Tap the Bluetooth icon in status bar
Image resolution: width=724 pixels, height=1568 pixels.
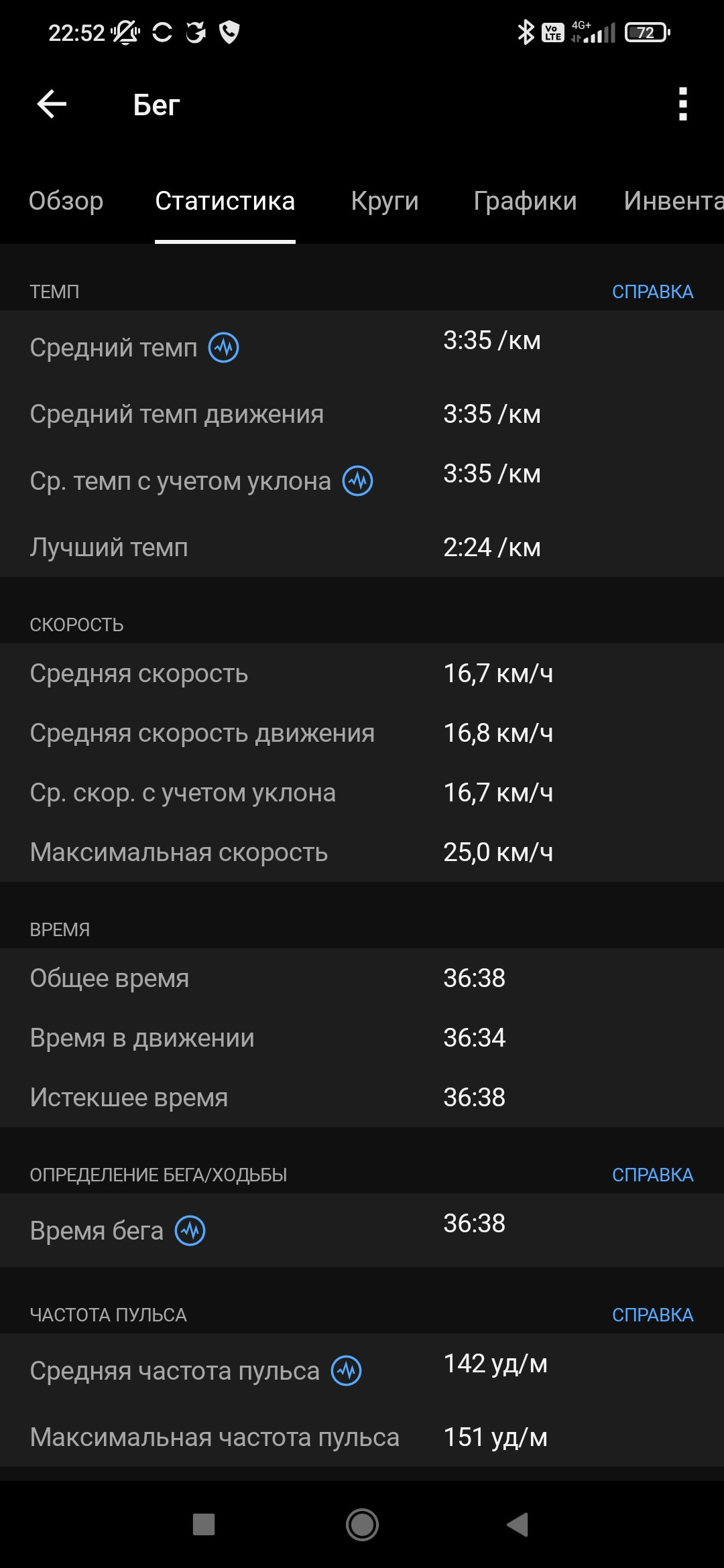coord(526,32)
